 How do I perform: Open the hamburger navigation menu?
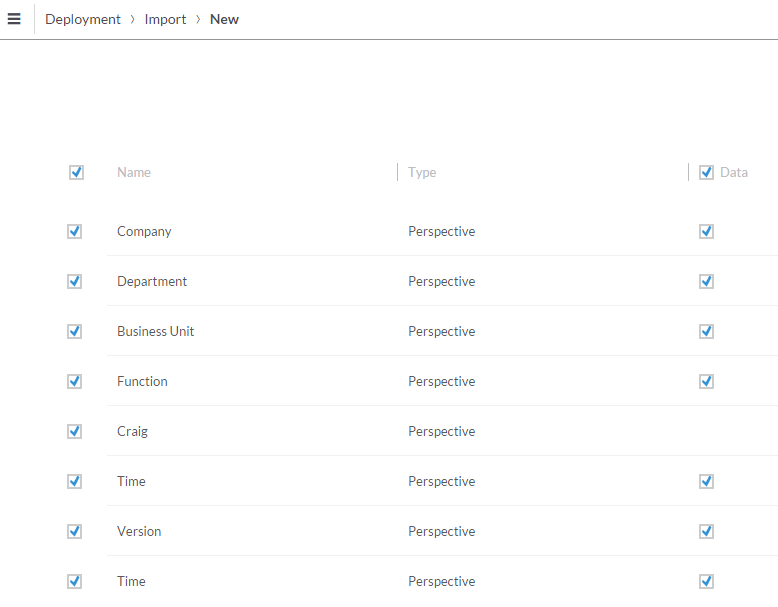click(x=14, y=19)
